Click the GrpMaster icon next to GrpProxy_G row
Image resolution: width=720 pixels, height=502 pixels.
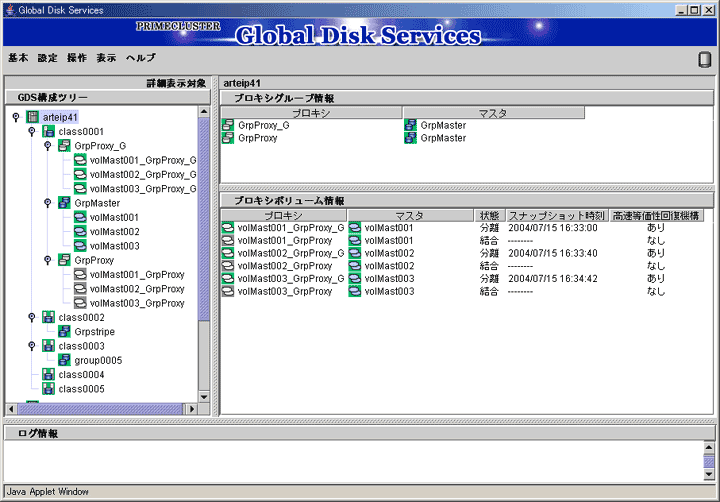click(410, 124)
